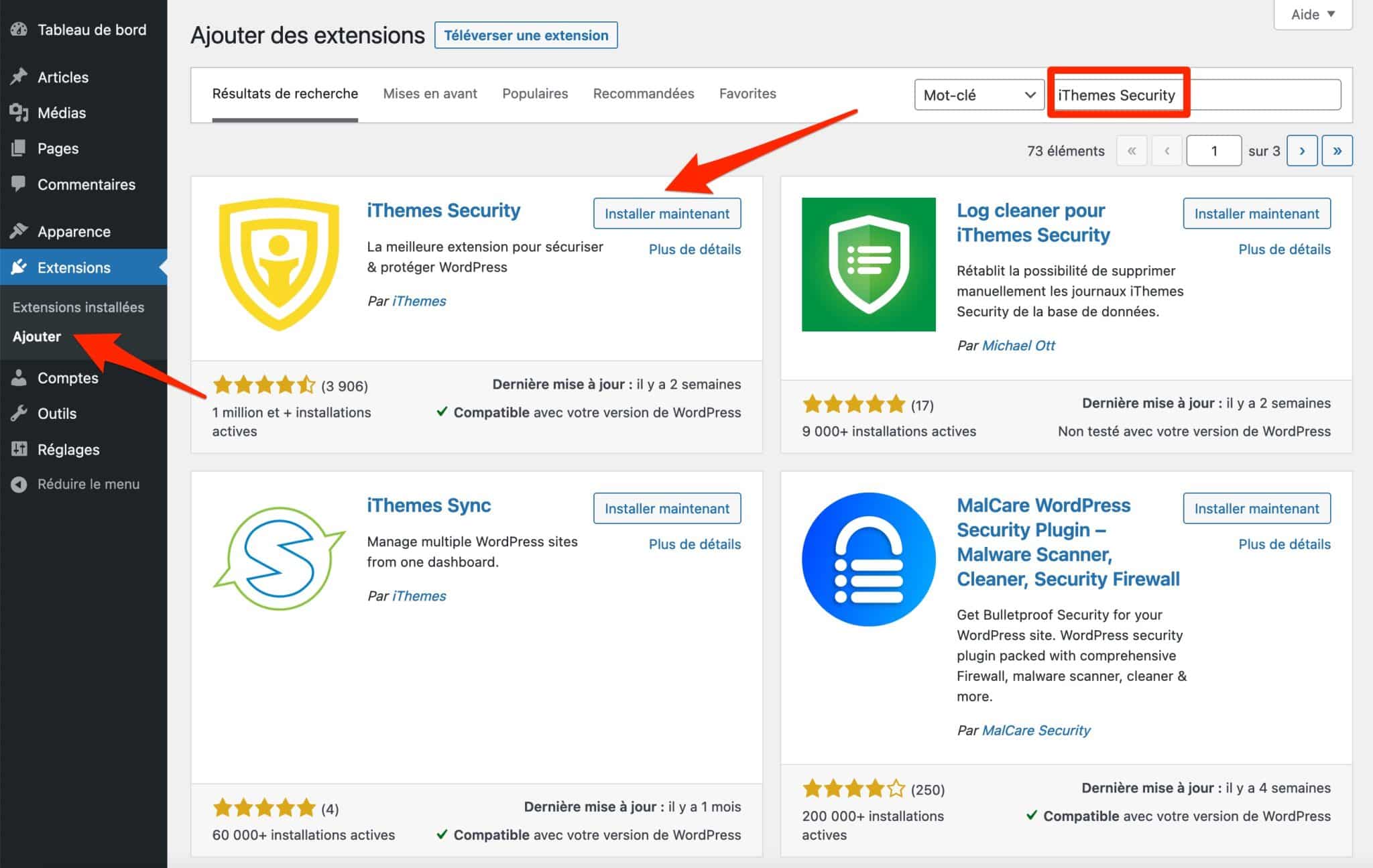
Task: Click the Apparence brush icon
Action: click(x=19, y=231)
